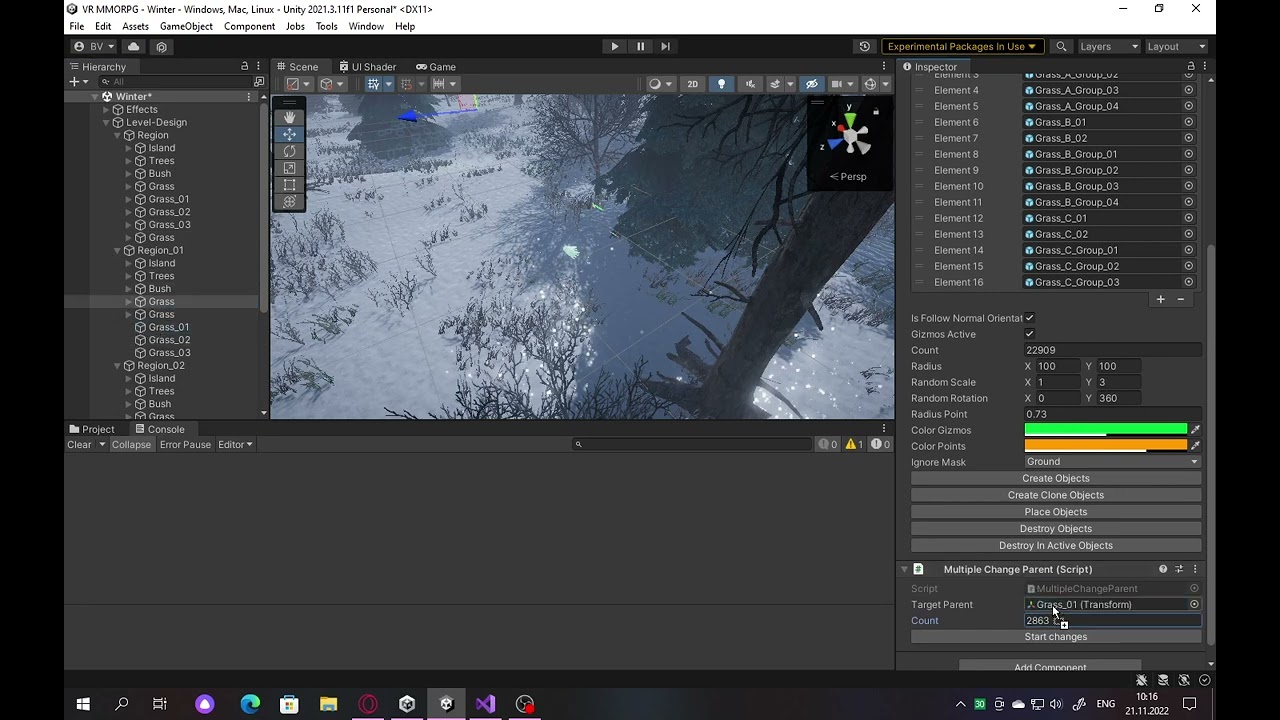Add new list element with plus icon
The height and width of the screenshot is (720, 1280).
[1161, 299]
